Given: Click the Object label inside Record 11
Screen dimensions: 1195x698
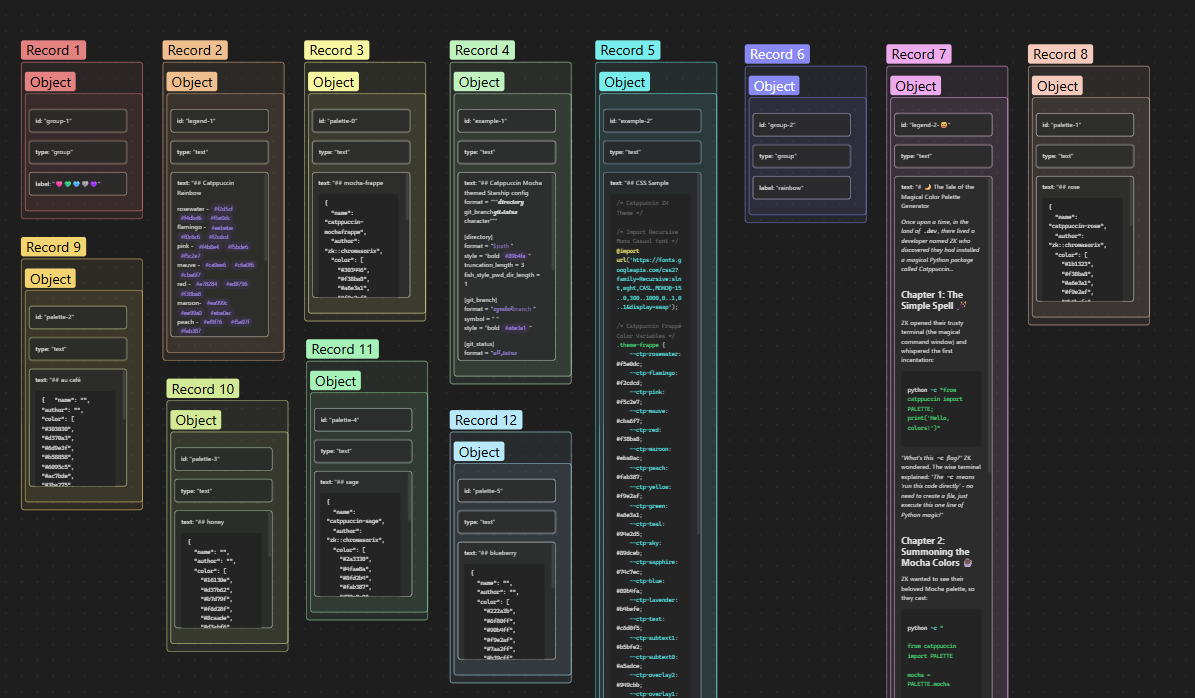Looking at the screenshot, I should coord(335,381).
